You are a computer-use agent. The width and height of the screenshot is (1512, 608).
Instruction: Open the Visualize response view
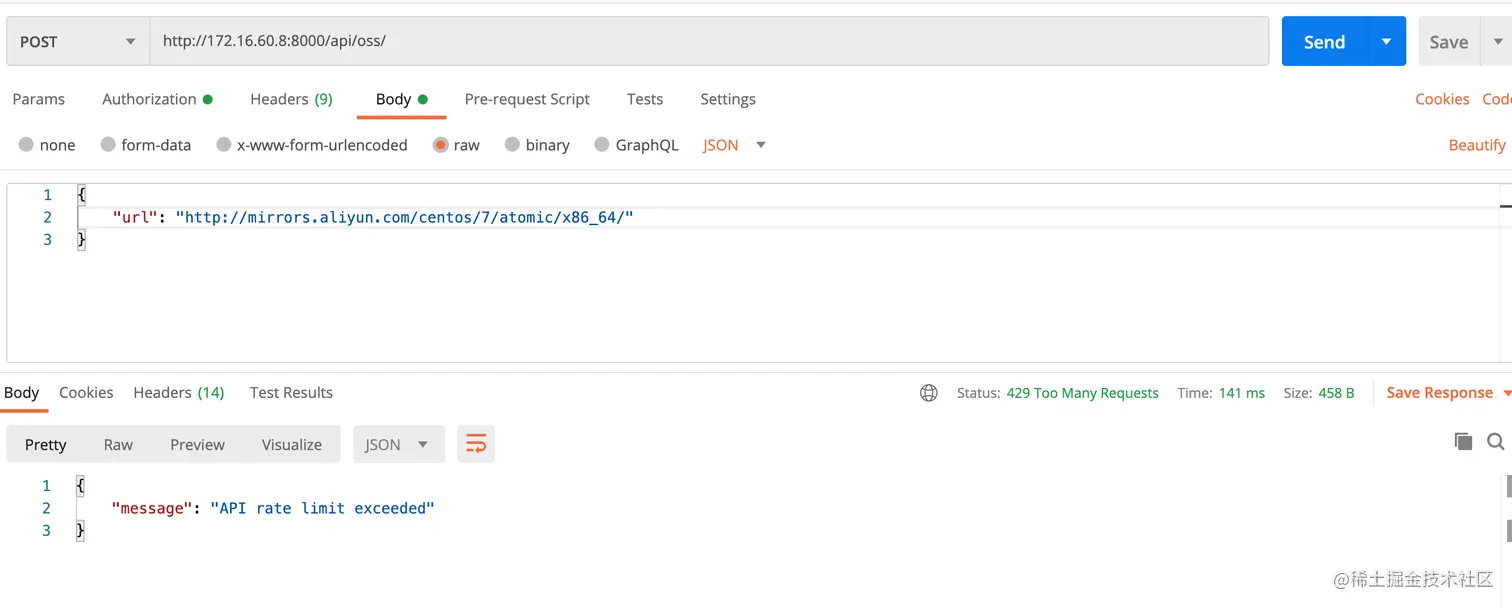[292, 444]
